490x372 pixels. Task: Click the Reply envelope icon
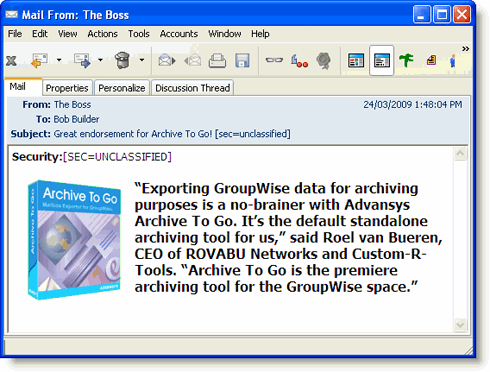click(x=39, y=61)
